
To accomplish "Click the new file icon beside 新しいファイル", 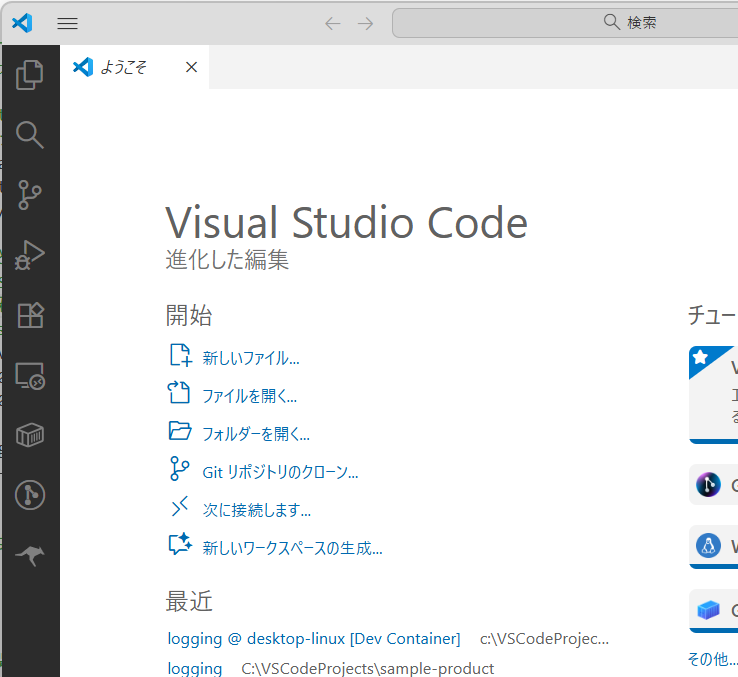I will [x=180, y=355].
